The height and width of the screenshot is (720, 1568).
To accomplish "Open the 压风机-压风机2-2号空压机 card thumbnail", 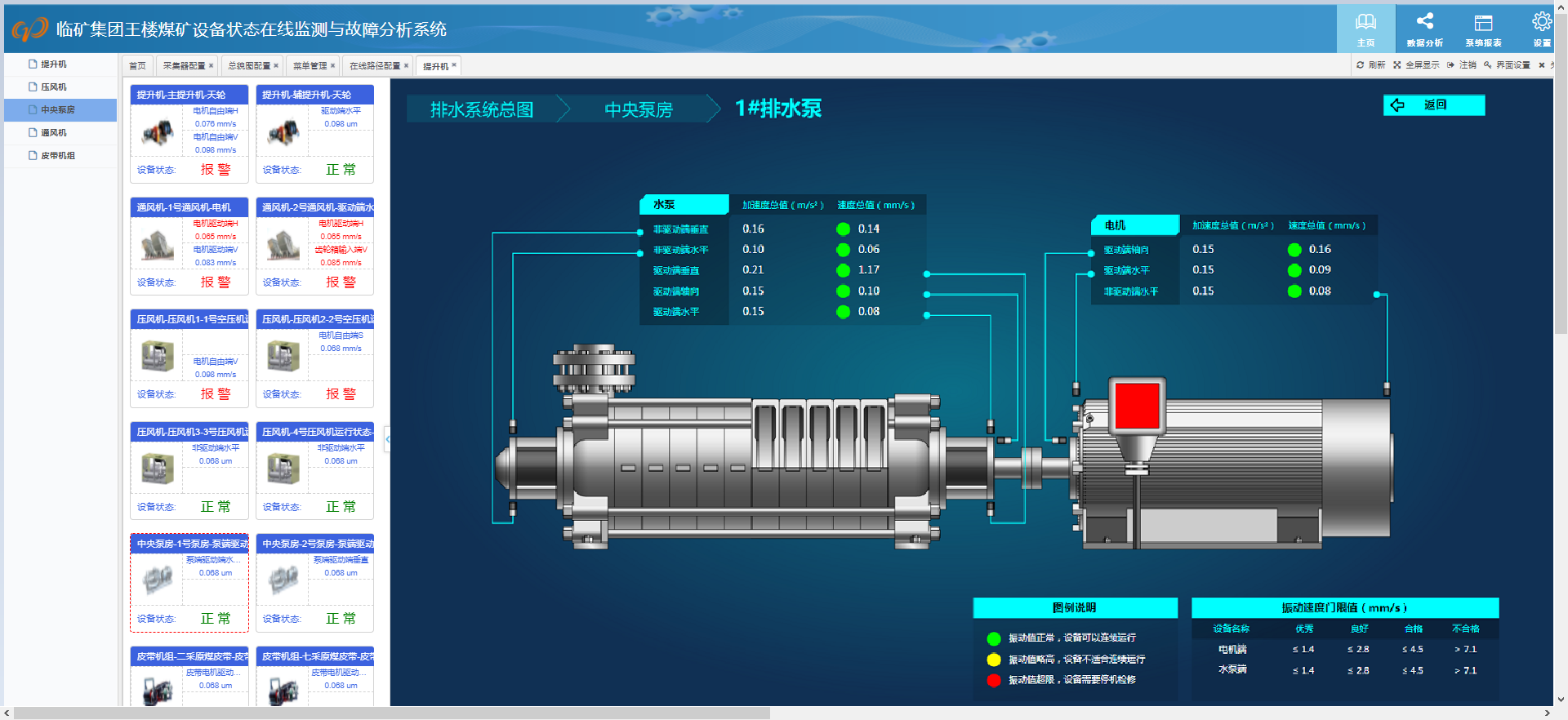I will 283,356.
